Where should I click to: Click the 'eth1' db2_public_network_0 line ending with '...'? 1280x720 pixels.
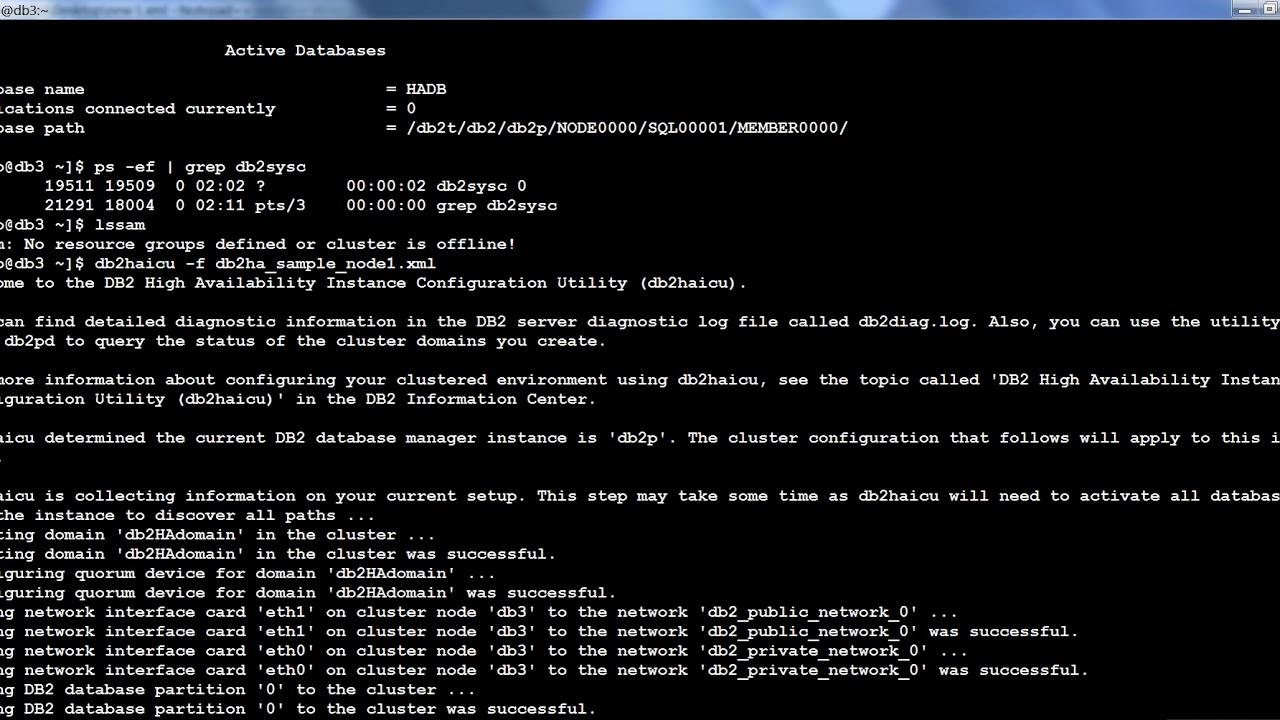(x=479, y=612)
